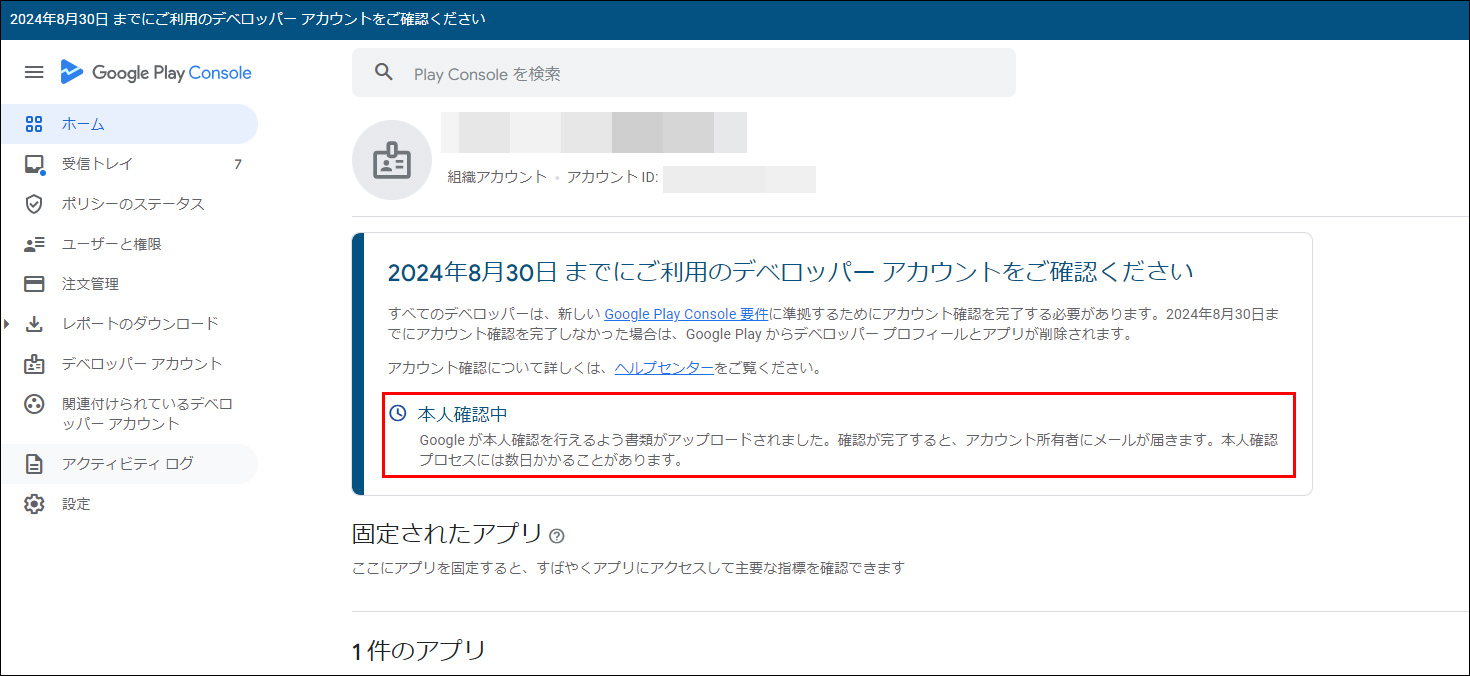Open the ヘルプセンター link
The width and height of the screenshot is (1470, 676).
[664, 368]
